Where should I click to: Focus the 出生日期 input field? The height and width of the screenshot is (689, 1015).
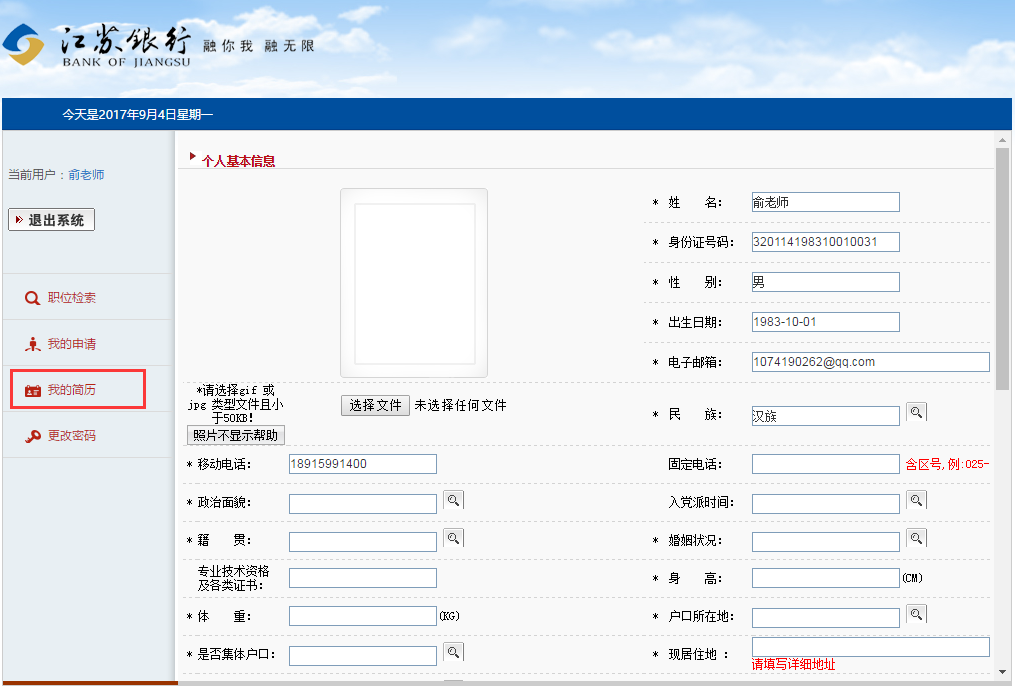tap(825, 322)
